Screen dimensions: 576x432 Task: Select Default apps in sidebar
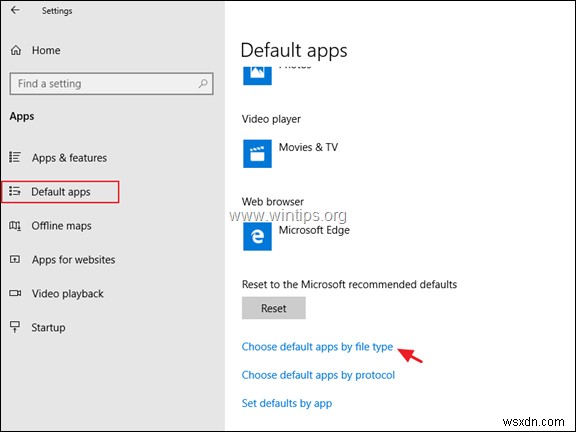(61, 192)
